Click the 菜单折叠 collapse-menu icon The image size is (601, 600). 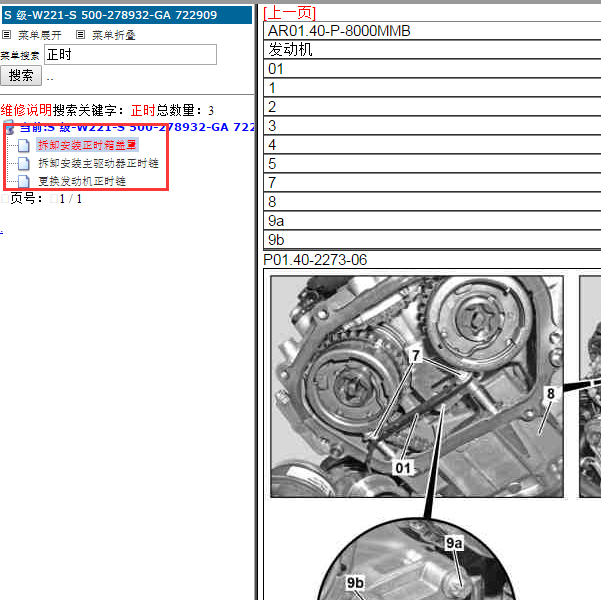(x=80, y=35)
